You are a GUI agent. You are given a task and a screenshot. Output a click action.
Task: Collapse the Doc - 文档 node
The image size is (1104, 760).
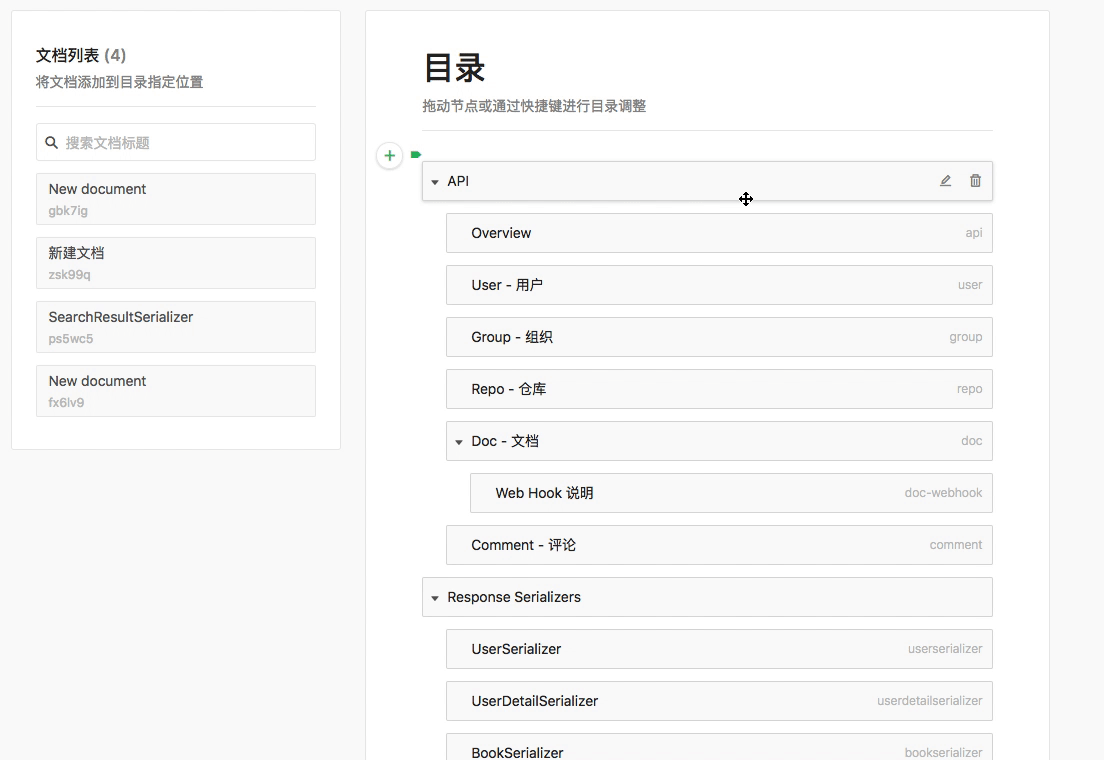pos(459,442)
